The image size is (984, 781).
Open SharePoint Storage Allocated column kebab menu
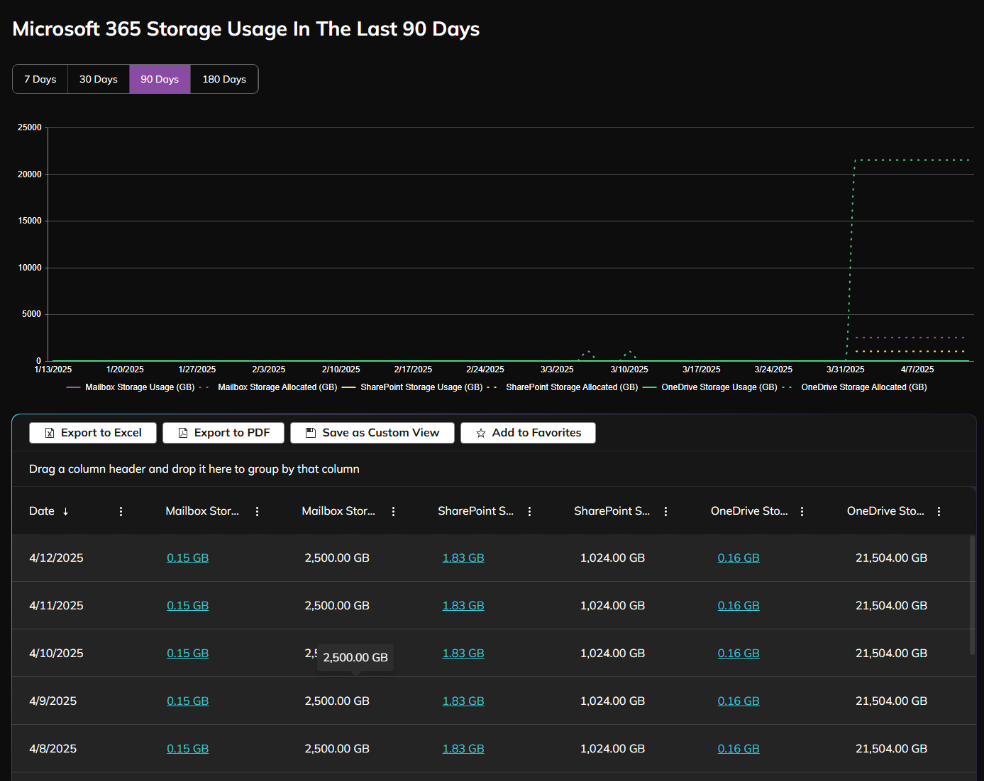coord(666,511)
